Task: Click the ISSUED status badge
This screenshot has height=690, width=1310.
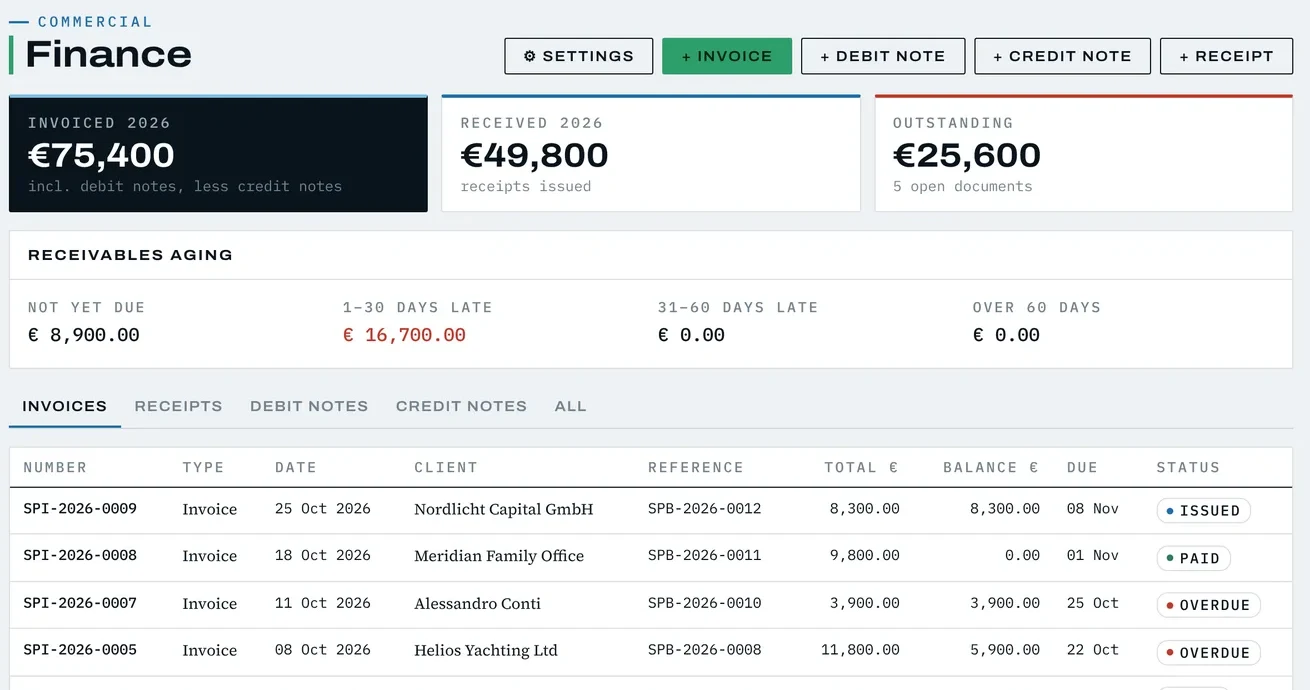Action: tap(1203, 511)
